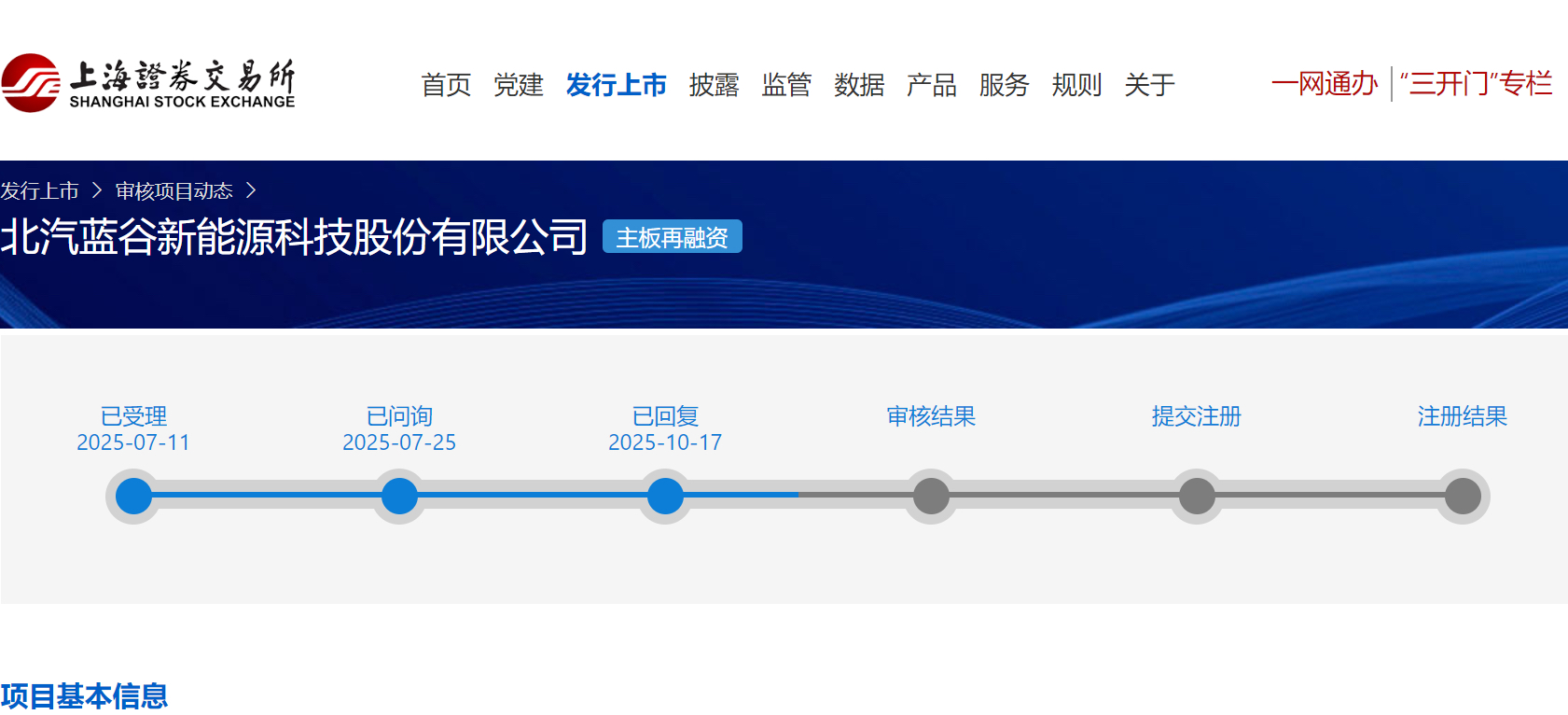Click the 项目基本信息 heading
1568x715 pixels.
point(84,696)
